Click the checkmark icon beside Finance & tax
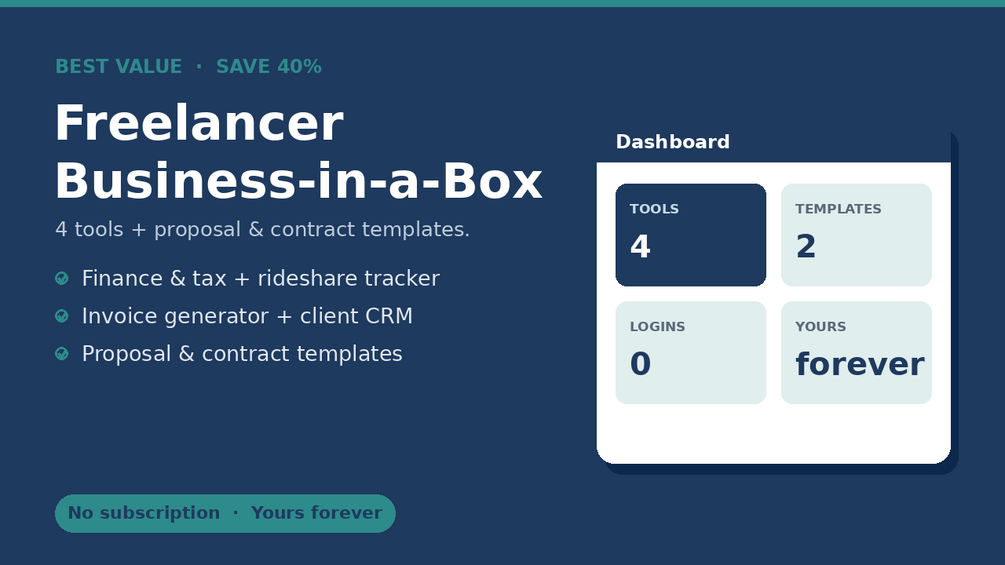Image resolution: width=1005 pixels, height=565 pixels. 62,278
